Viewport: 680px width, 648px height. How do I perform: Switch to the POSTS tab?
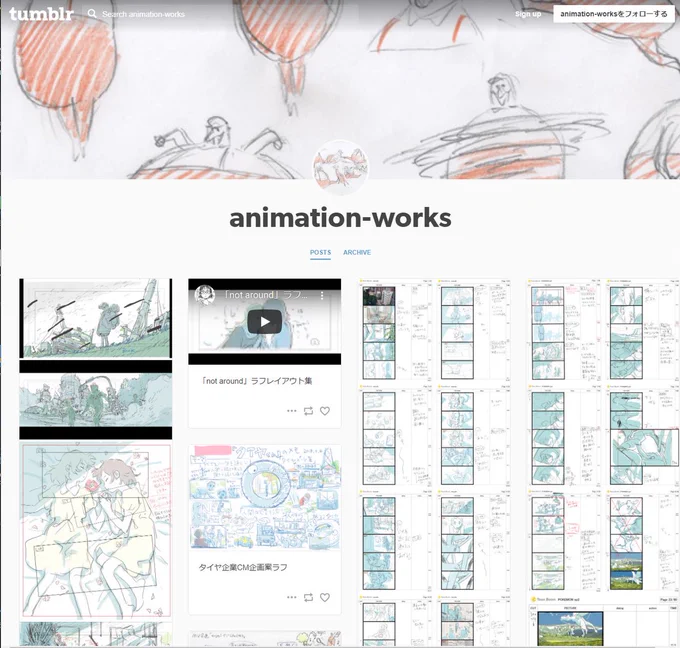tap(320, 252)
